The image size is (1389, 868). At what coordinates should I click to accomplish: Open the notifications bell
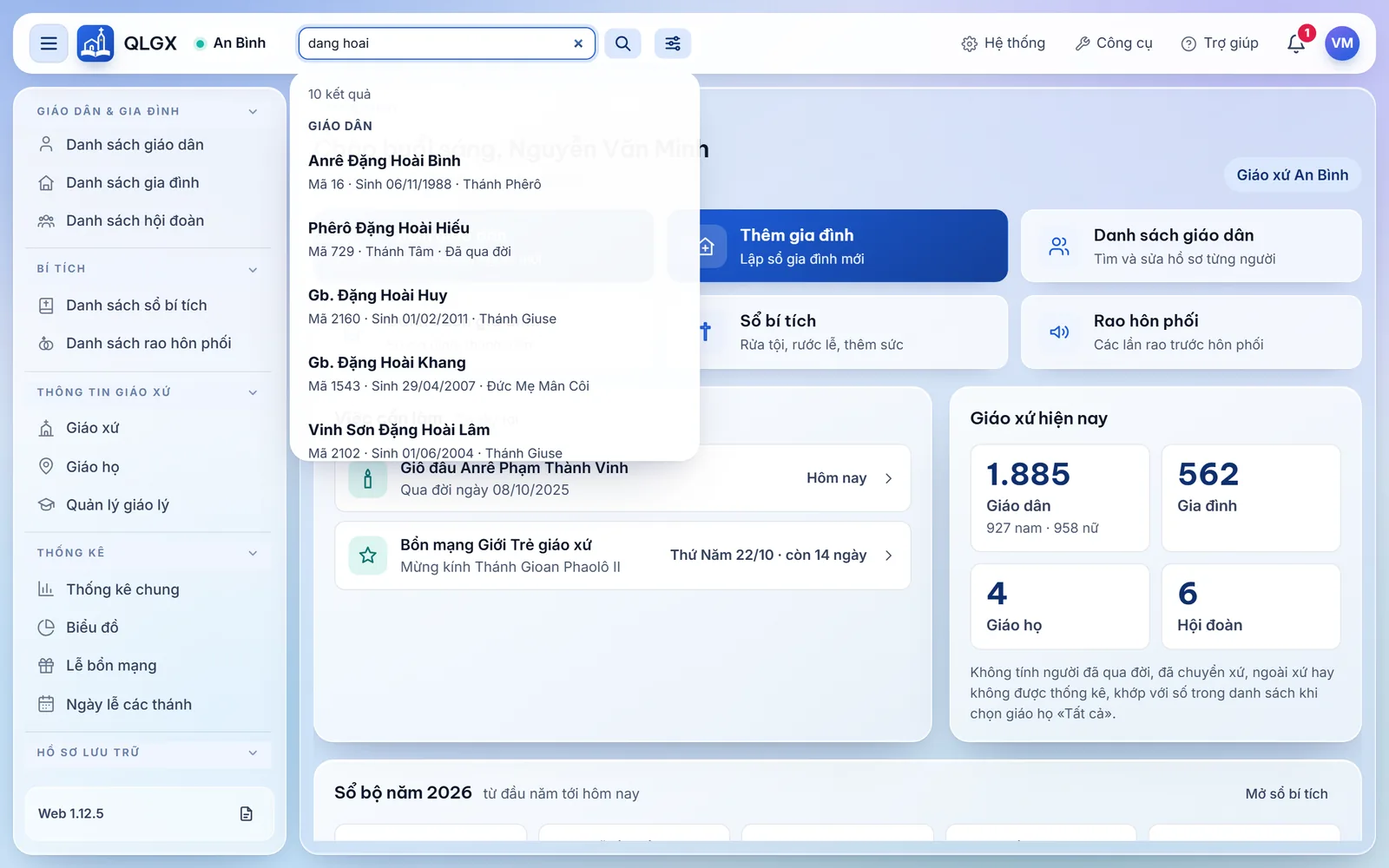[1296, 43]
